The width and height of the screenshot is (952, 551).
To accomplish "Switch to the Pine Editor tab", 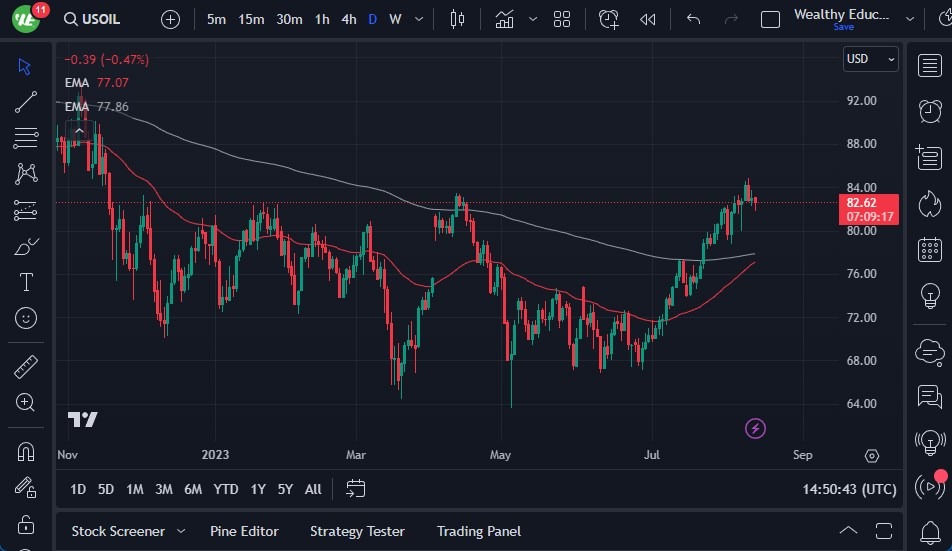I will (244, 531).
